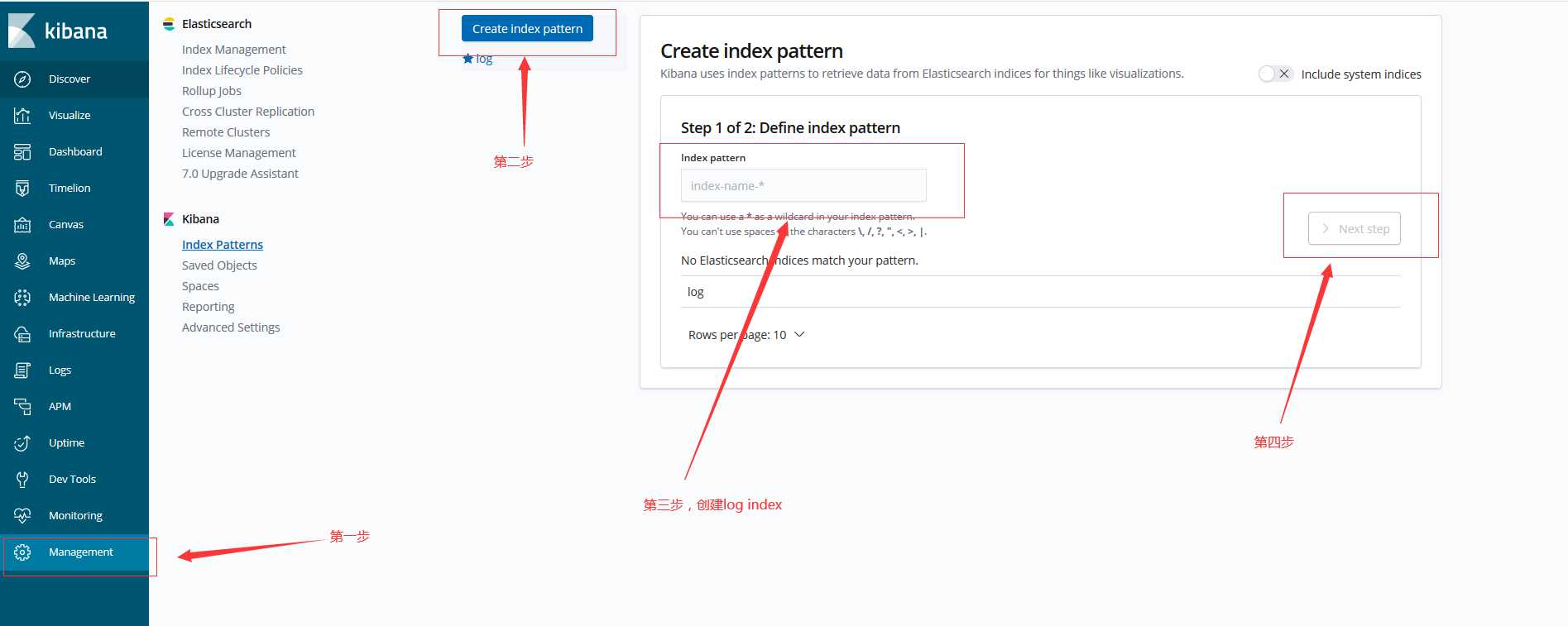Open the Cross Cluster Replication link
The height and width of the screenshot is (626, 1568).
248,112
